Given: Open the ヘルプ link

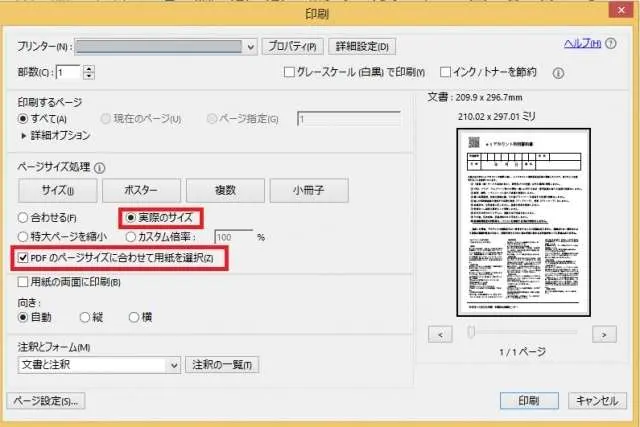Looking at the screenshot, I should click(581, 45).
